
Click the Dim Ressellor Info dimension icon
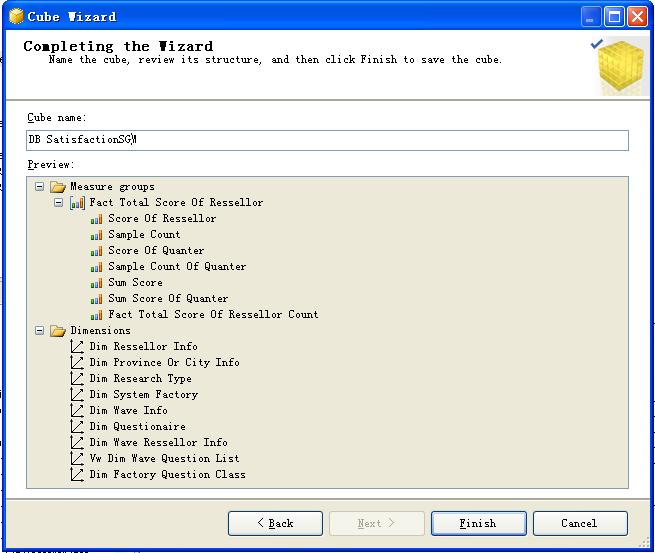point(77,347)
